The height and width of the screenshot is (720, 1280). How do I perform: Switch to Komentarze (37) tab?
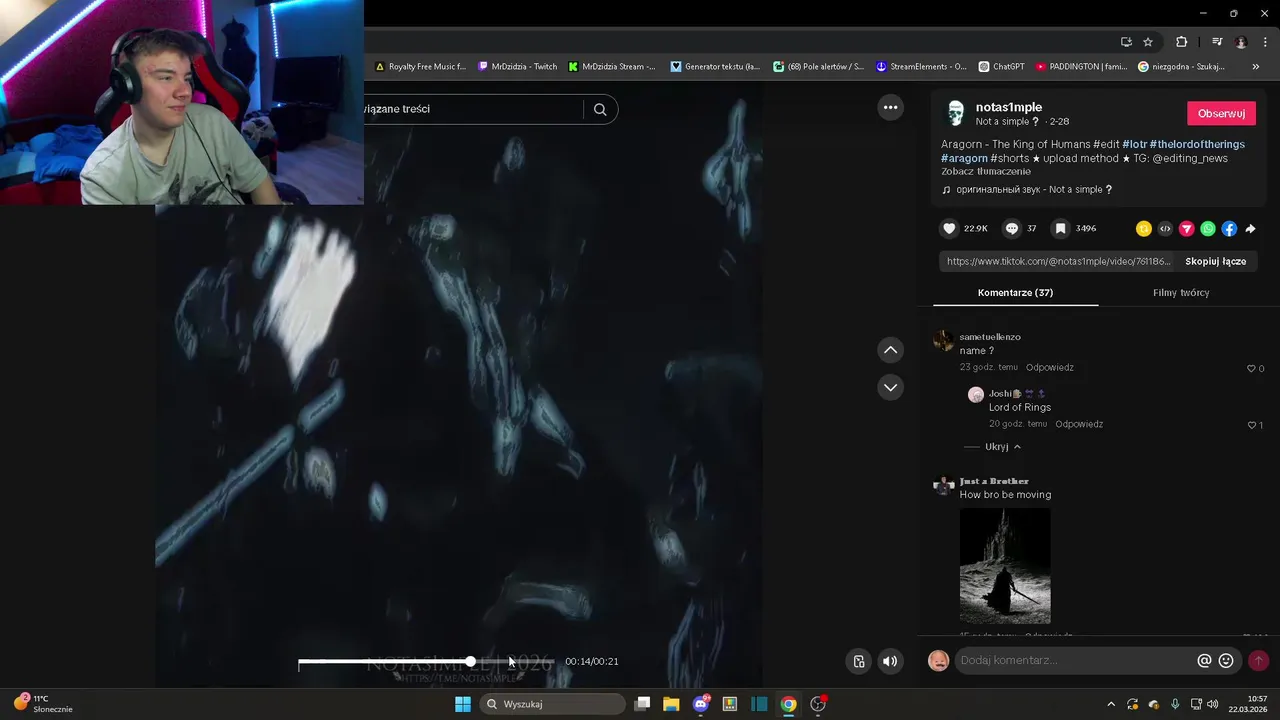pyautogui.click(x=1015, y=293)
